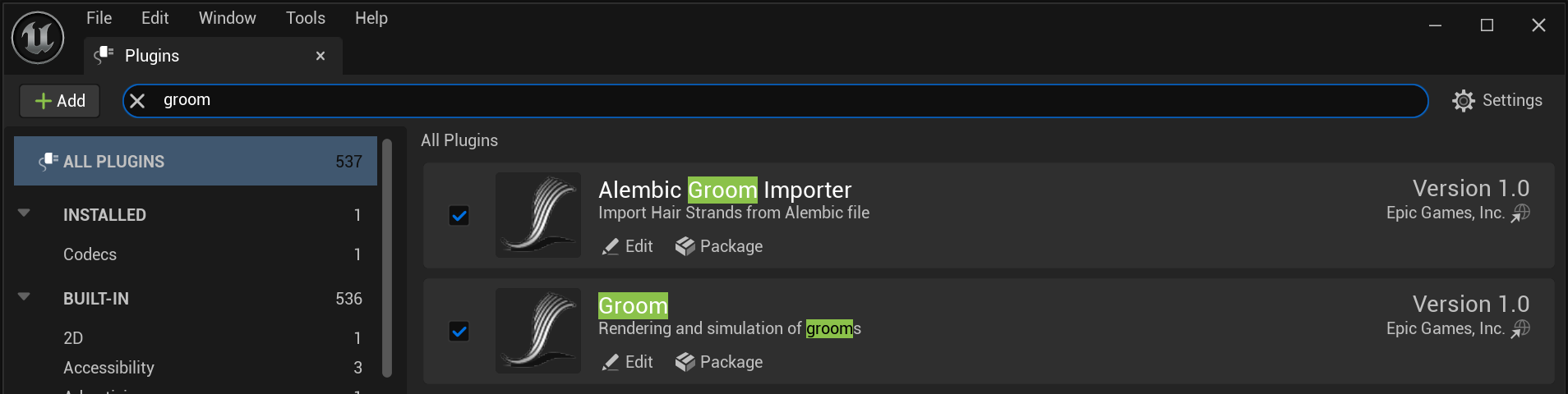Click the Add plugin button
Viewport: 1568px width, 394px height.
pos(60,101)
